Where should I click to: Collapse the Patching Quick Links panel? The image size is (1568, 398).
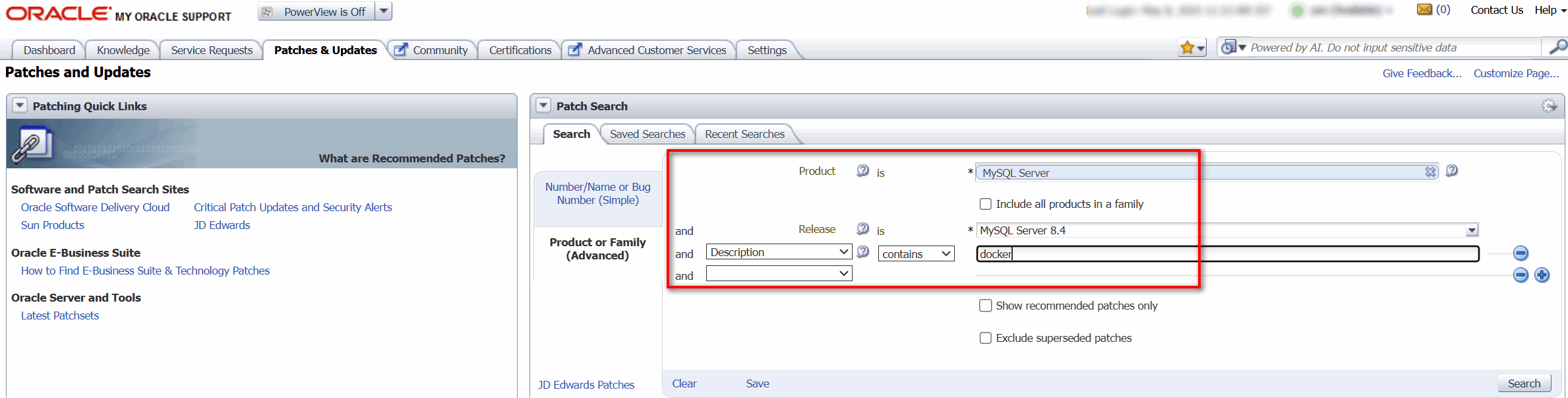tap(20, 106)
